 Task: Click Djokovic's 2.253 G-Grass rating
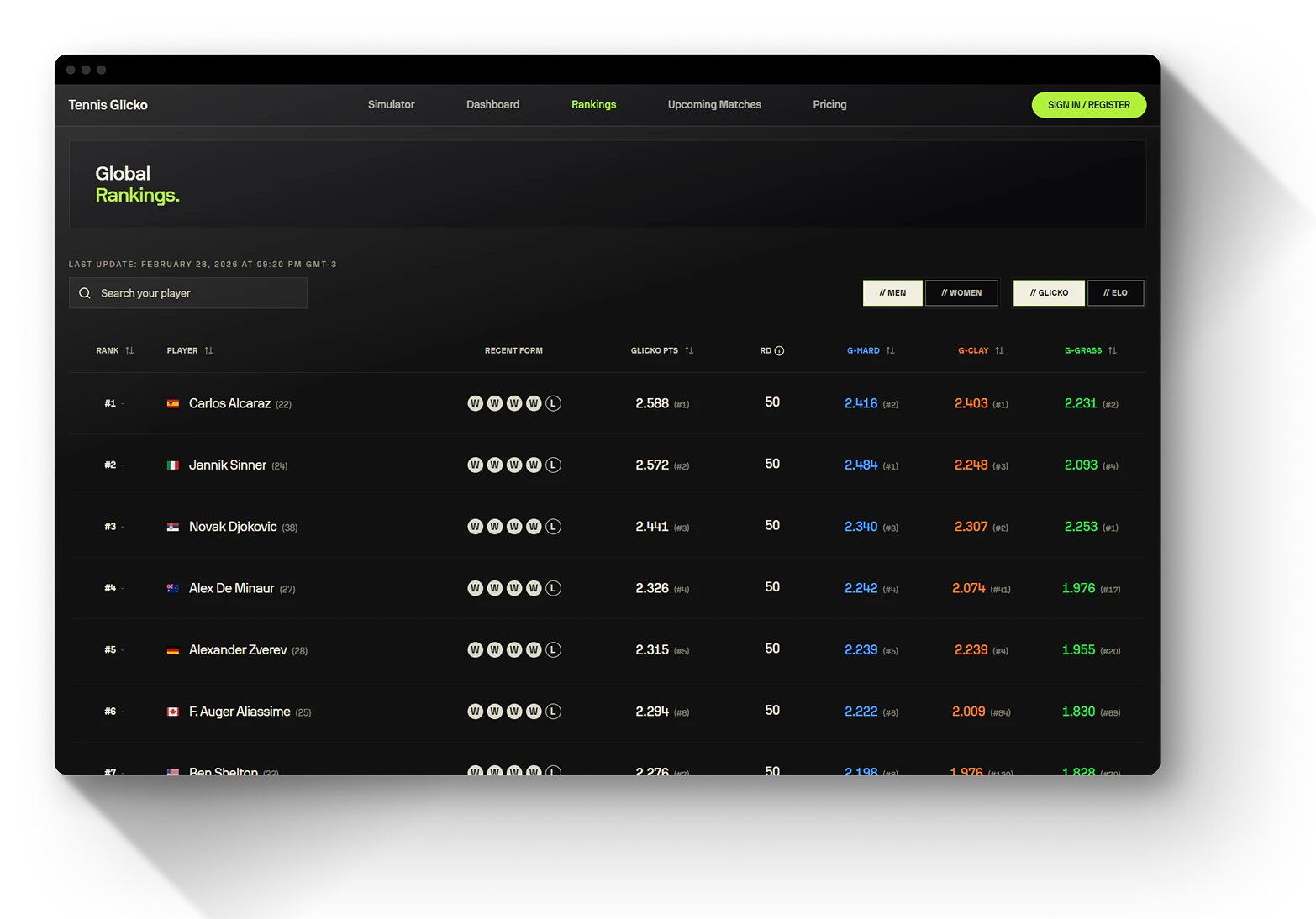[1081, 527]
